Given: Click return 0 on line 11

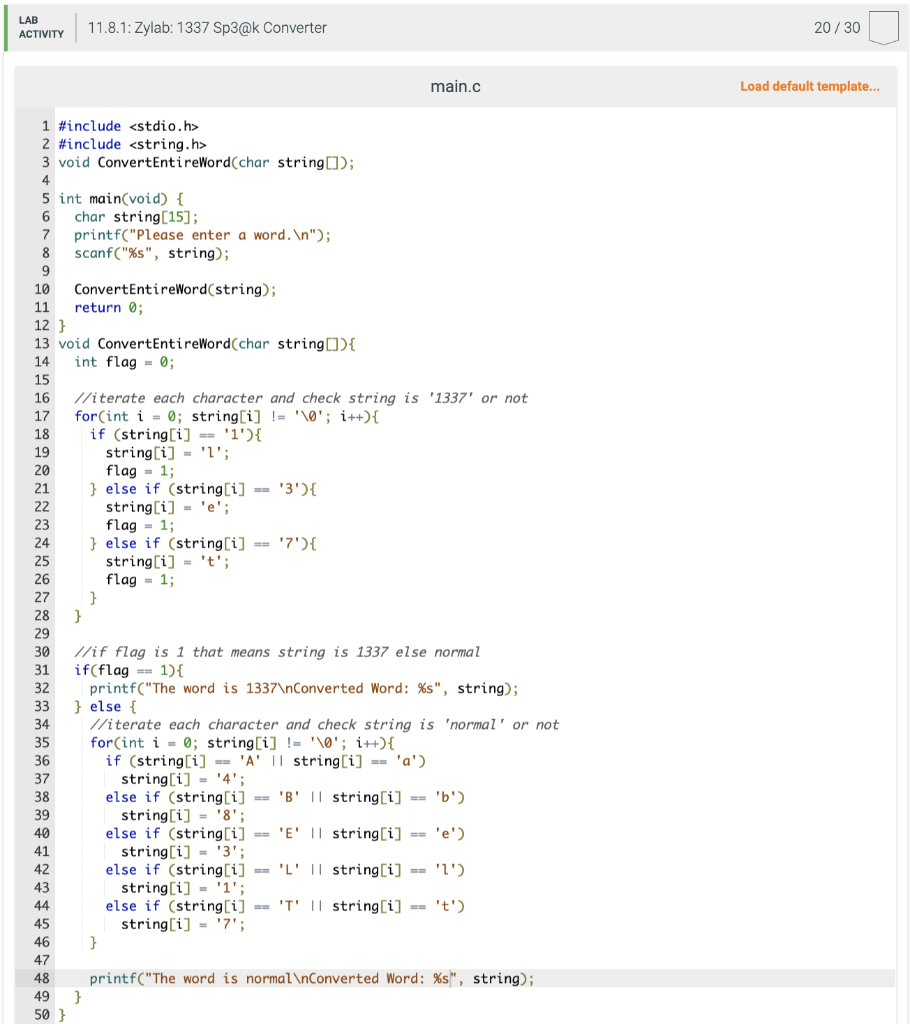Looking at the screenshot, I should (108, 308).
